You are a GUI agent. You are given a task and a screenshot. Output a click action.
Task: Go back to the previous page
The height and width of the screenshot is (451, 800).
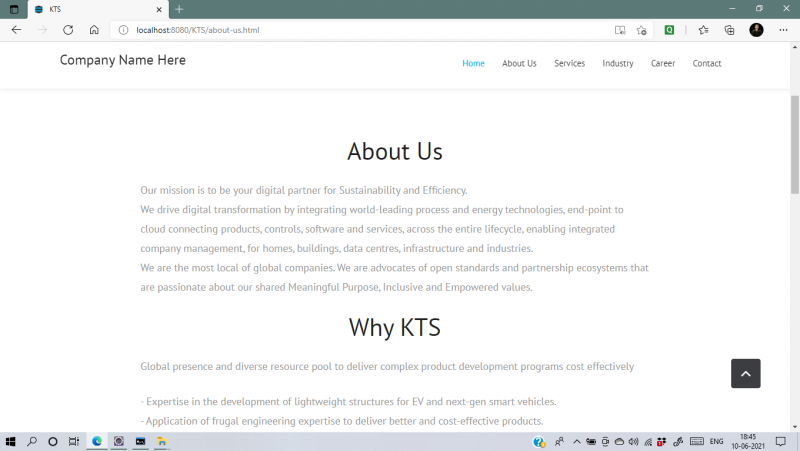click(16, 30)
